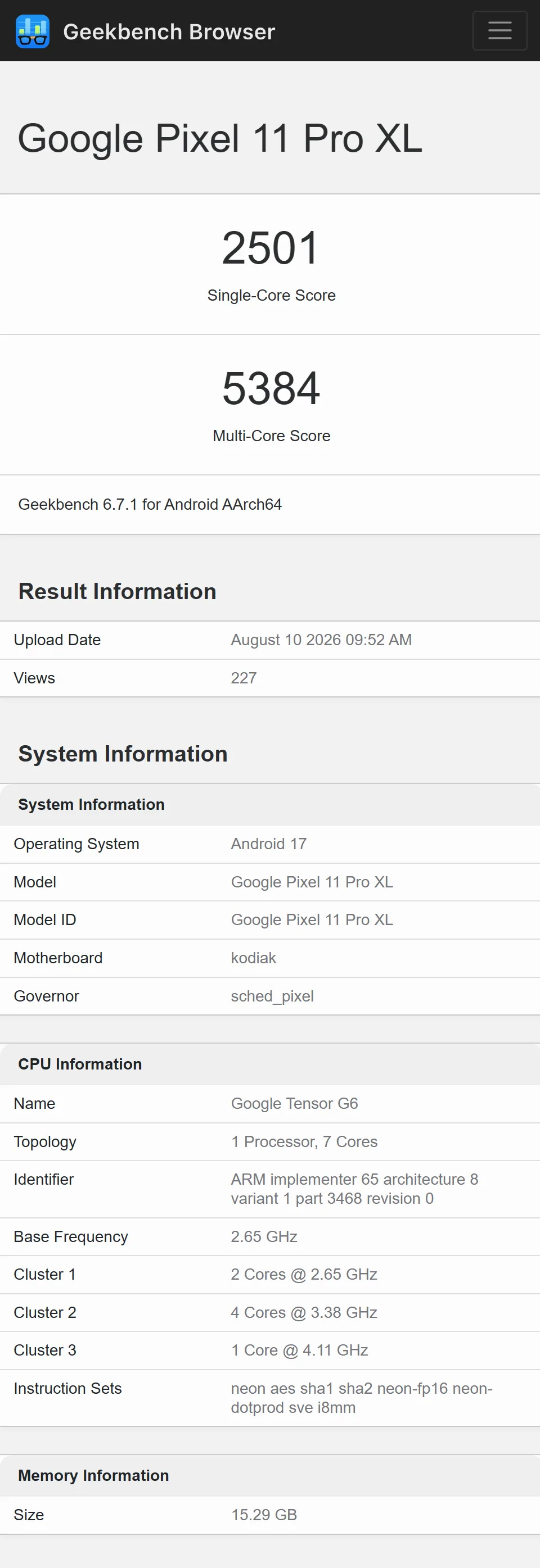Click the Instruction Sets label

pyautogui.click(x=67, y=1388)
